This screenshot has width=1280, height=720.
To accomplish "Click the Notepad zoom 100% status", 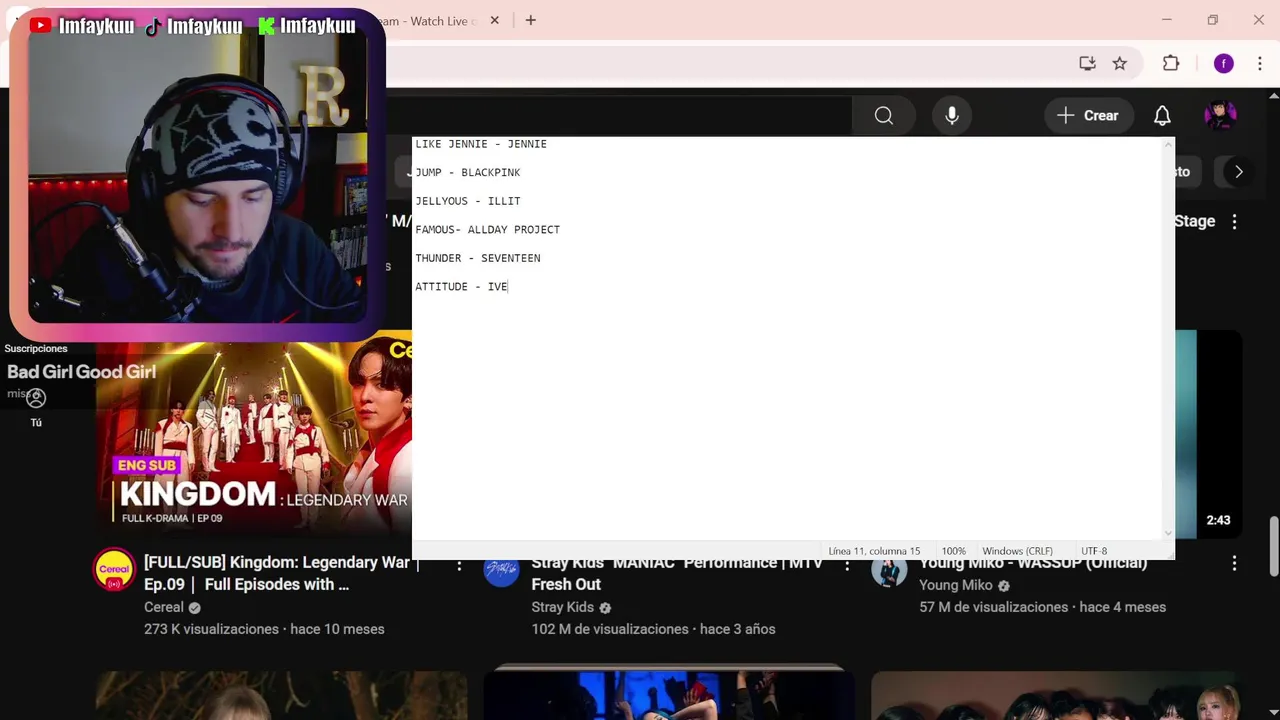I will 953,551.
